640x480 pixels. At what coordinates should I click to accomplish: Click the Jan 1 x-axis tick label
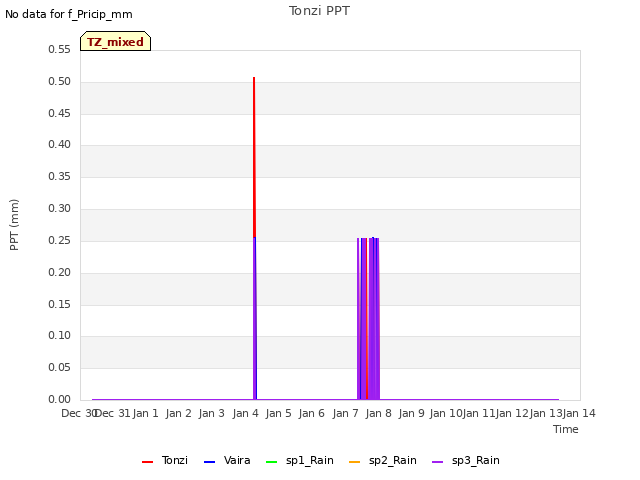click(x=145, y=413)
